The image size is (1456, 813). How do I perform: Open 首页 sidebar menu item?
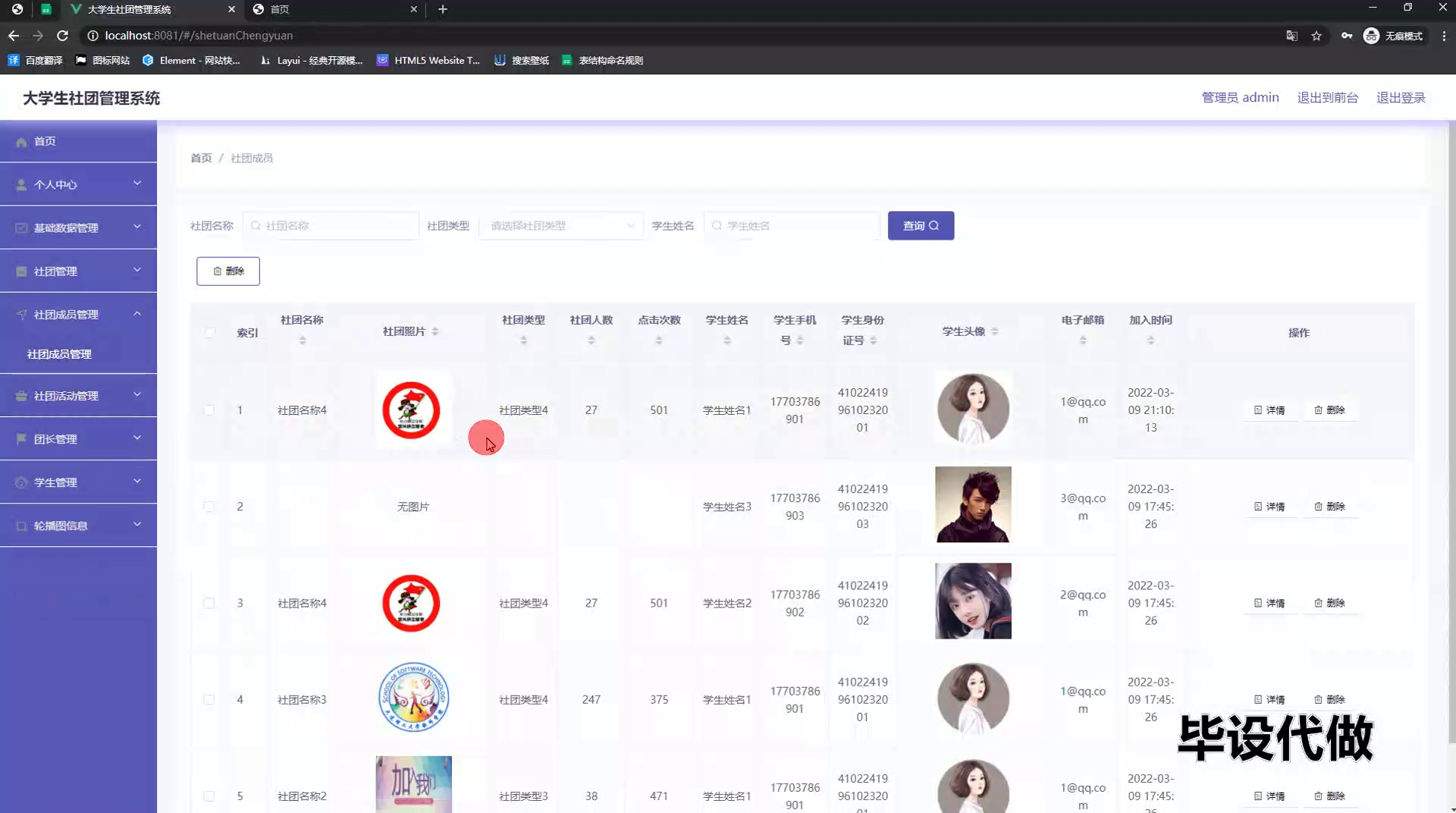click(x=78, y=142)
